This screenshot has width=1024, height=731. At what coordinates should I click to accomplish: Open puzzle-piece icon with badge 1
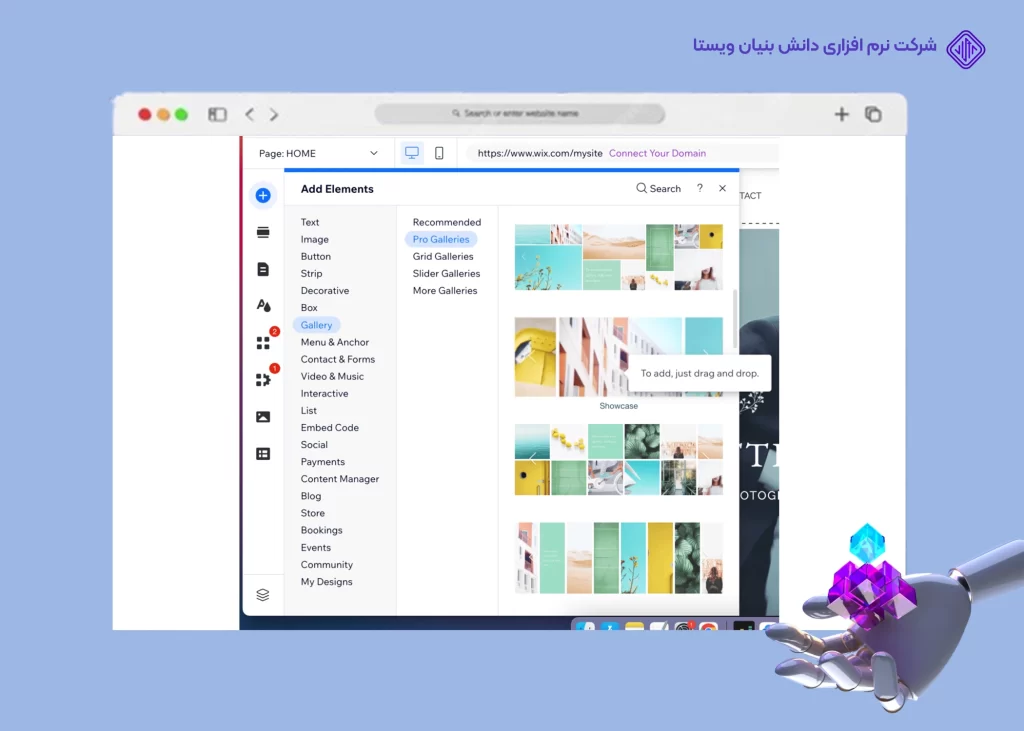(x=263, y=380)
